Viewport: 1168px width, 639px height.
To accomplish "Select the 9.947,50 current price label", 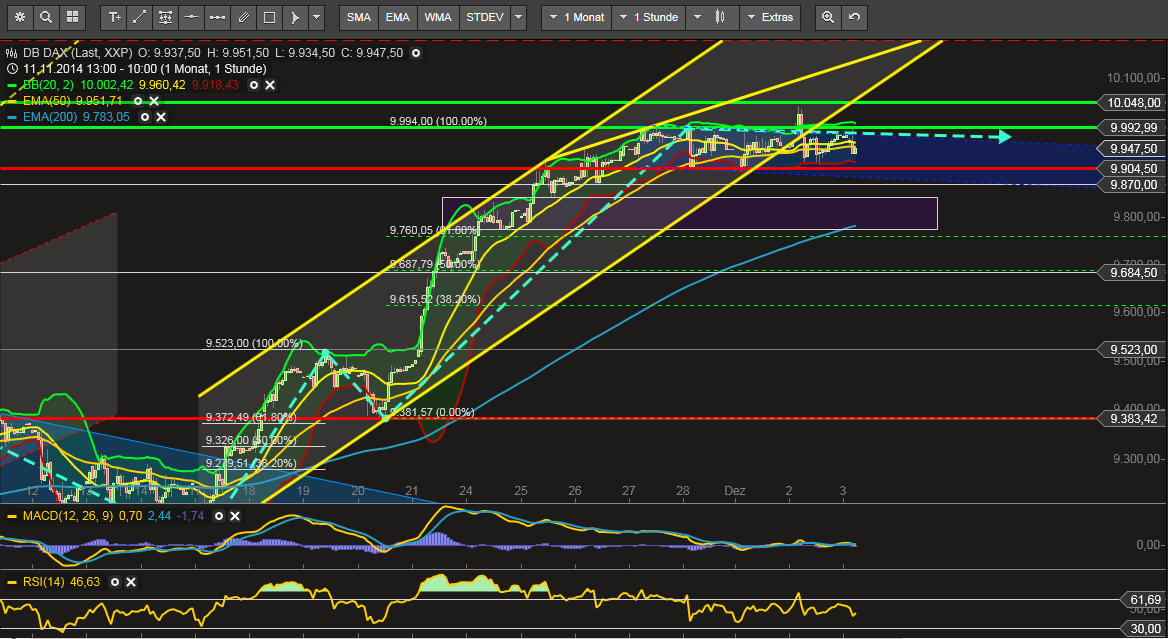I will 1132,148.
